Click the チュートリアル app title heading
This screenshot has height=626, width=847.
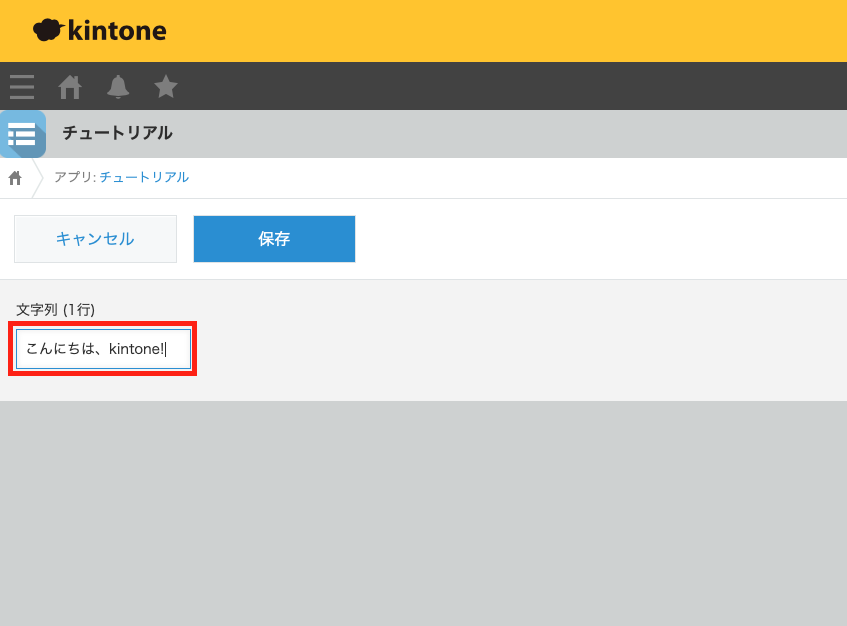(117, 133)
